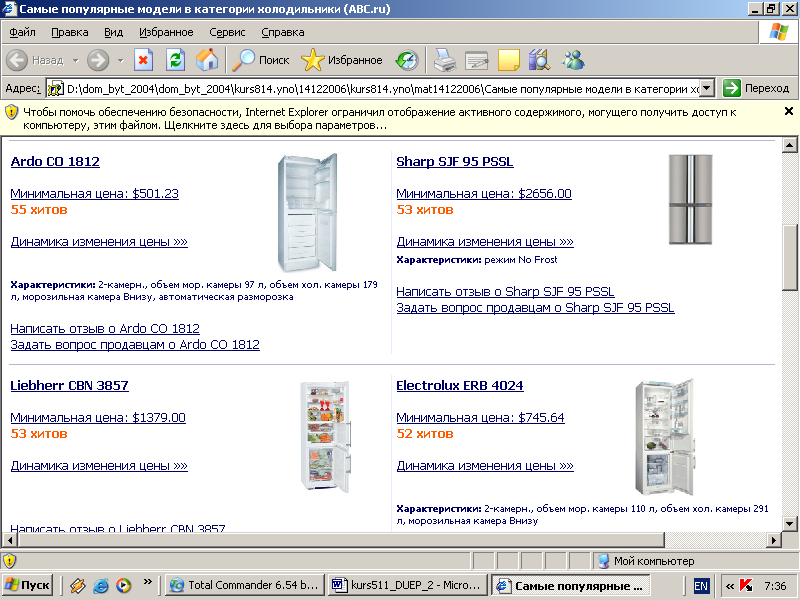
Task: Open the Файл menu
Action: coord(22,32)
